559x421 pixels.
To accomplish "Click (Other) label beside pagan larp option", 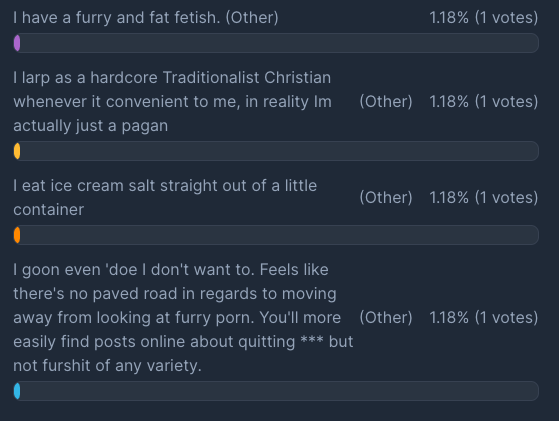I will coord(386,102).
